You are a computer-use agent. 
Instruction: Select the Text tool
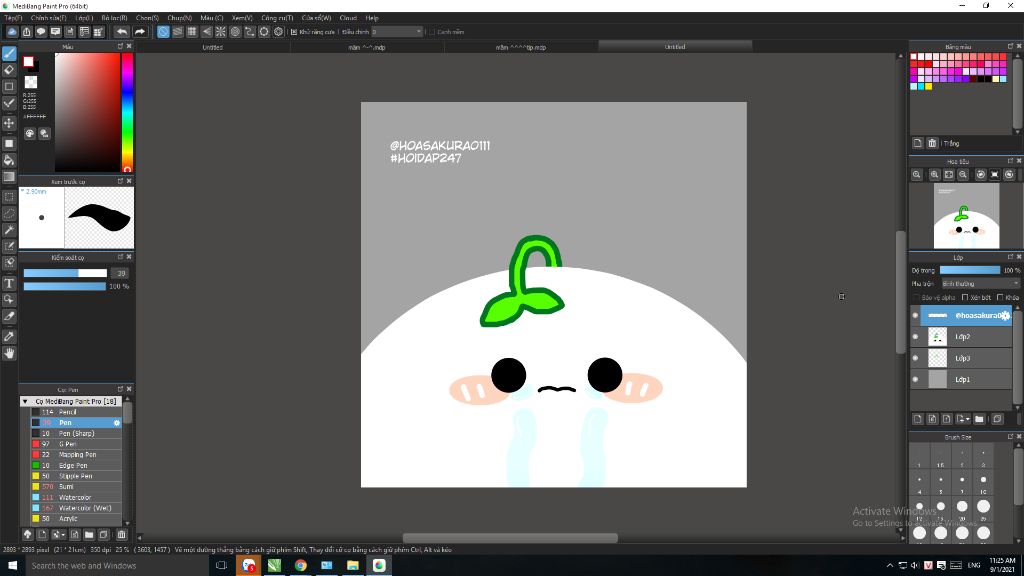click(9, 283)
